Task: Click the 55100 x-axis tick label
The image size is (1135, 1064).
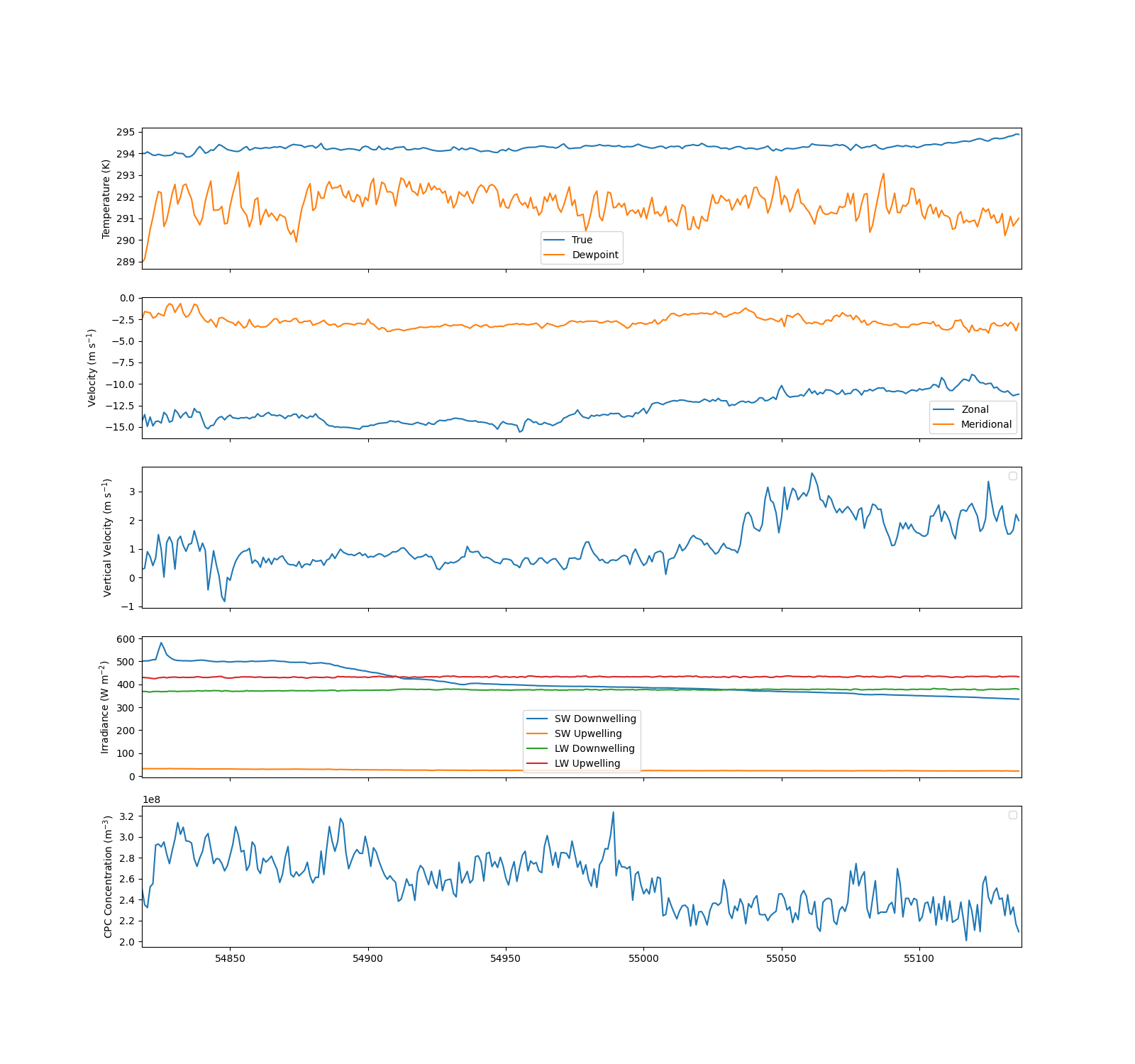Action: pos(919,958)
